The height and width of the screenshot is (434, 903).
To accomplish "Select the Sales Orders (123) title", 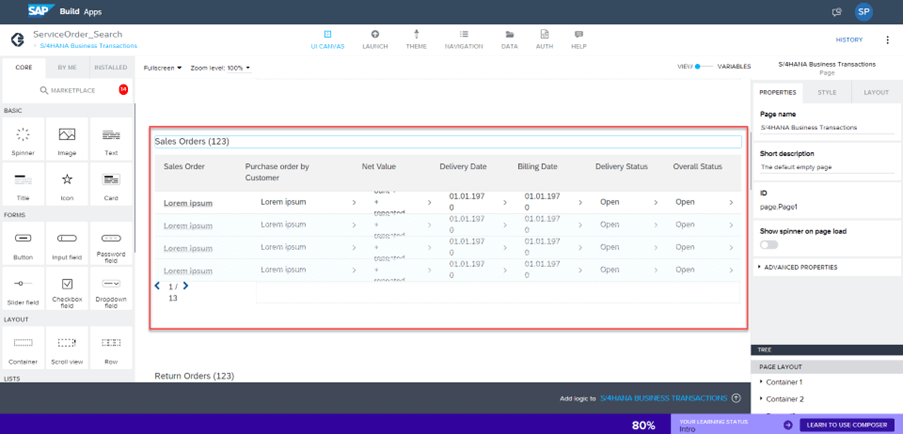I will coord(192,141).
